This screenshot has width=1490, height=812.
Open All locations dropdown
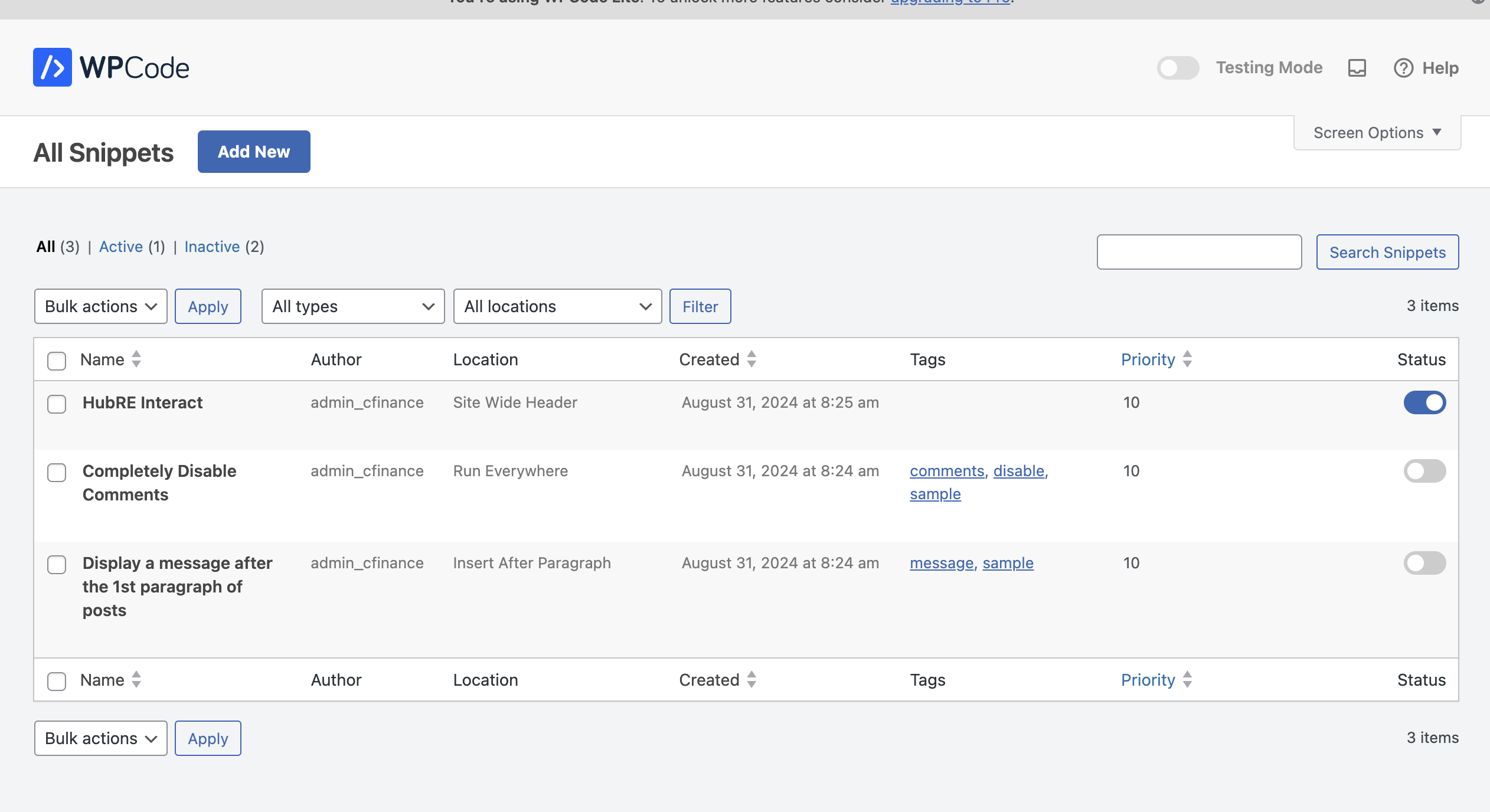point(557,306)
